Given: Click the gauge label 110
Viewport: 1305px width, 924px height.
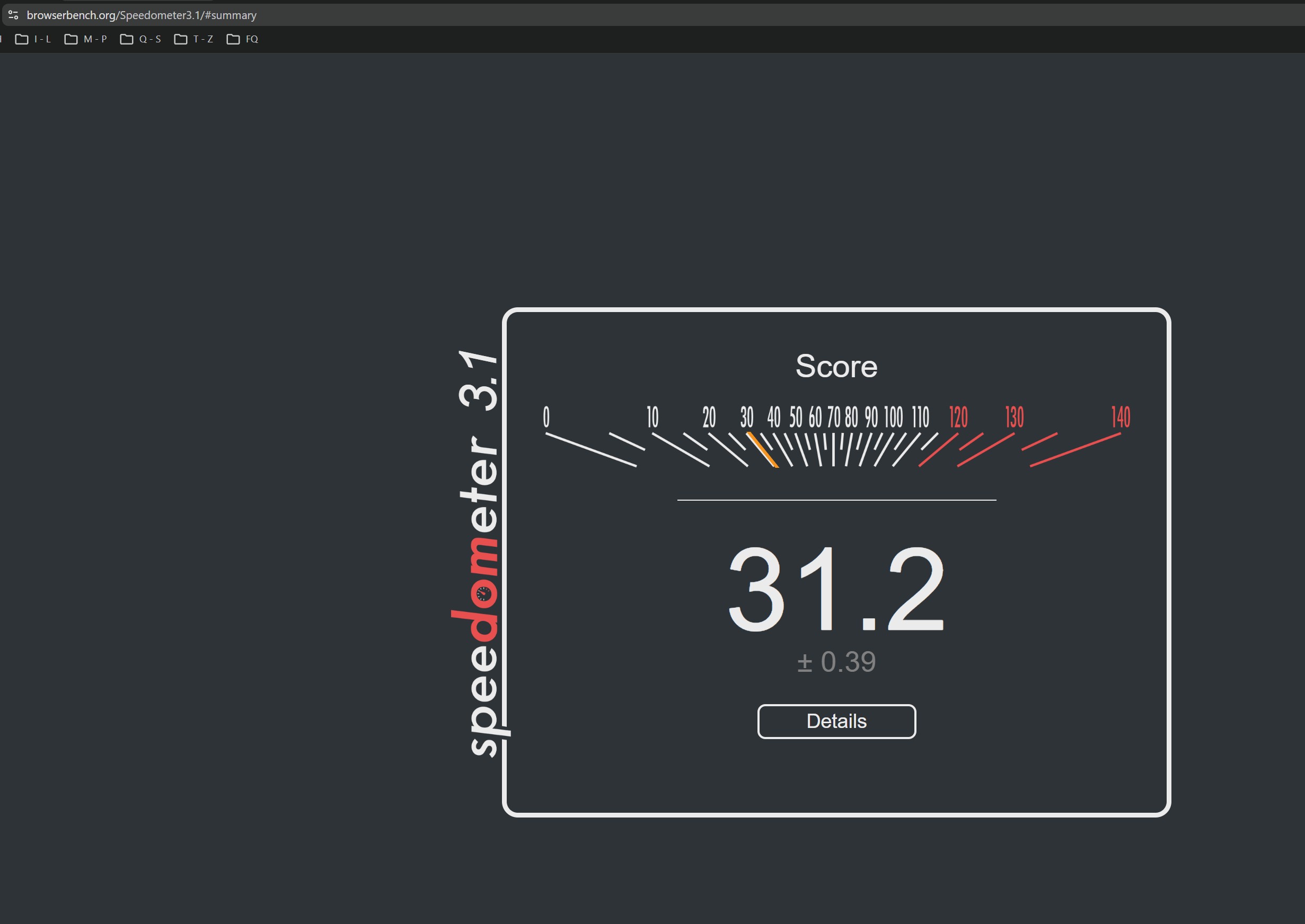Looking at the screenshot, I should pos(921,417).
